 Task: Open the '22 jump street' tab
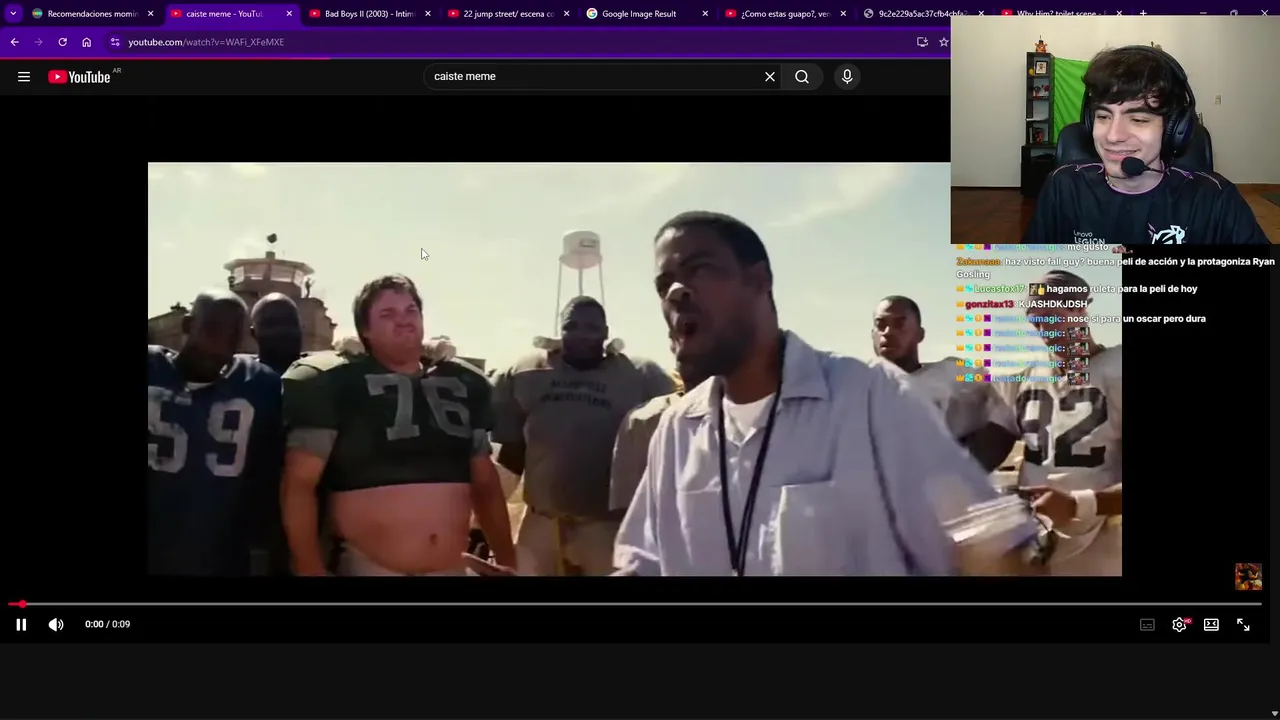pyautogui.click(x=508, y=14)
